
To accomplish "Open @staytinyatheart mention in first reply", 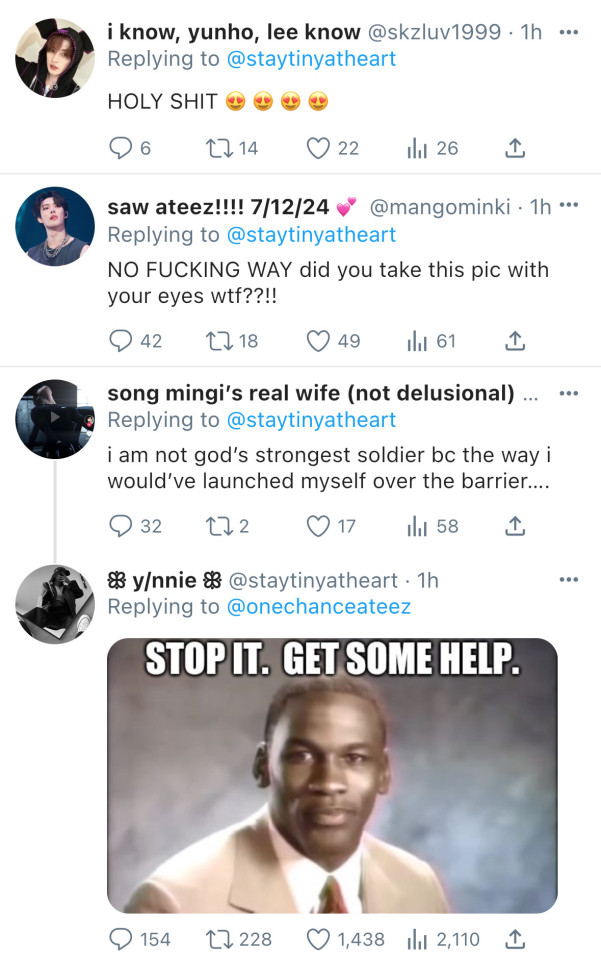I will tap(311, 58).
